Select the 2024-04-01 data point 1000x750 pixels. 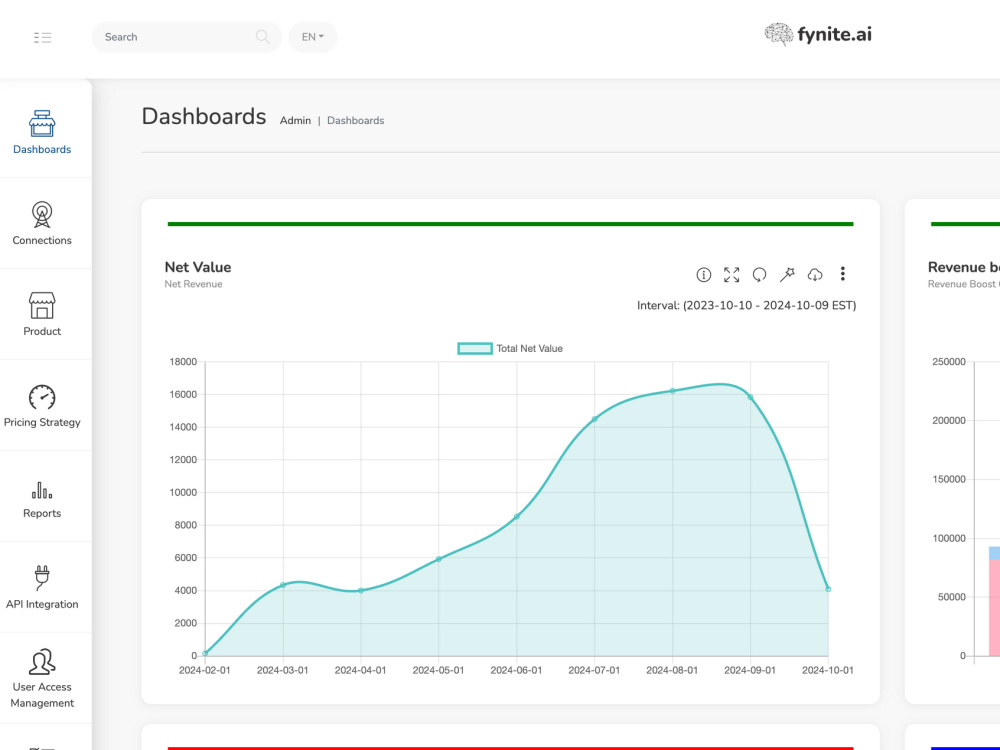coord(361,591)
